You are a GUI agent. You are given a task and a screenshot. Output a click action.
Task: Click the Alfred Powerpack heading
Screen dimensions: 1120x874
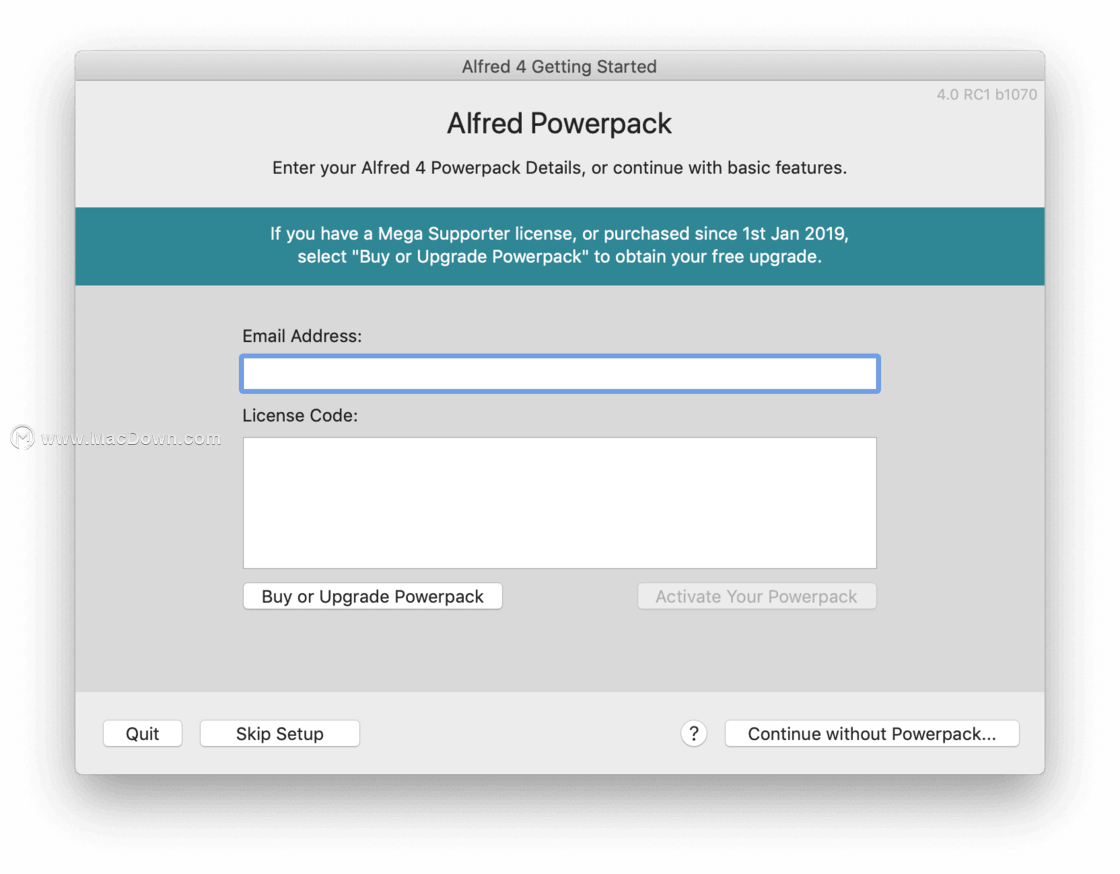click(x=559, y=124)
